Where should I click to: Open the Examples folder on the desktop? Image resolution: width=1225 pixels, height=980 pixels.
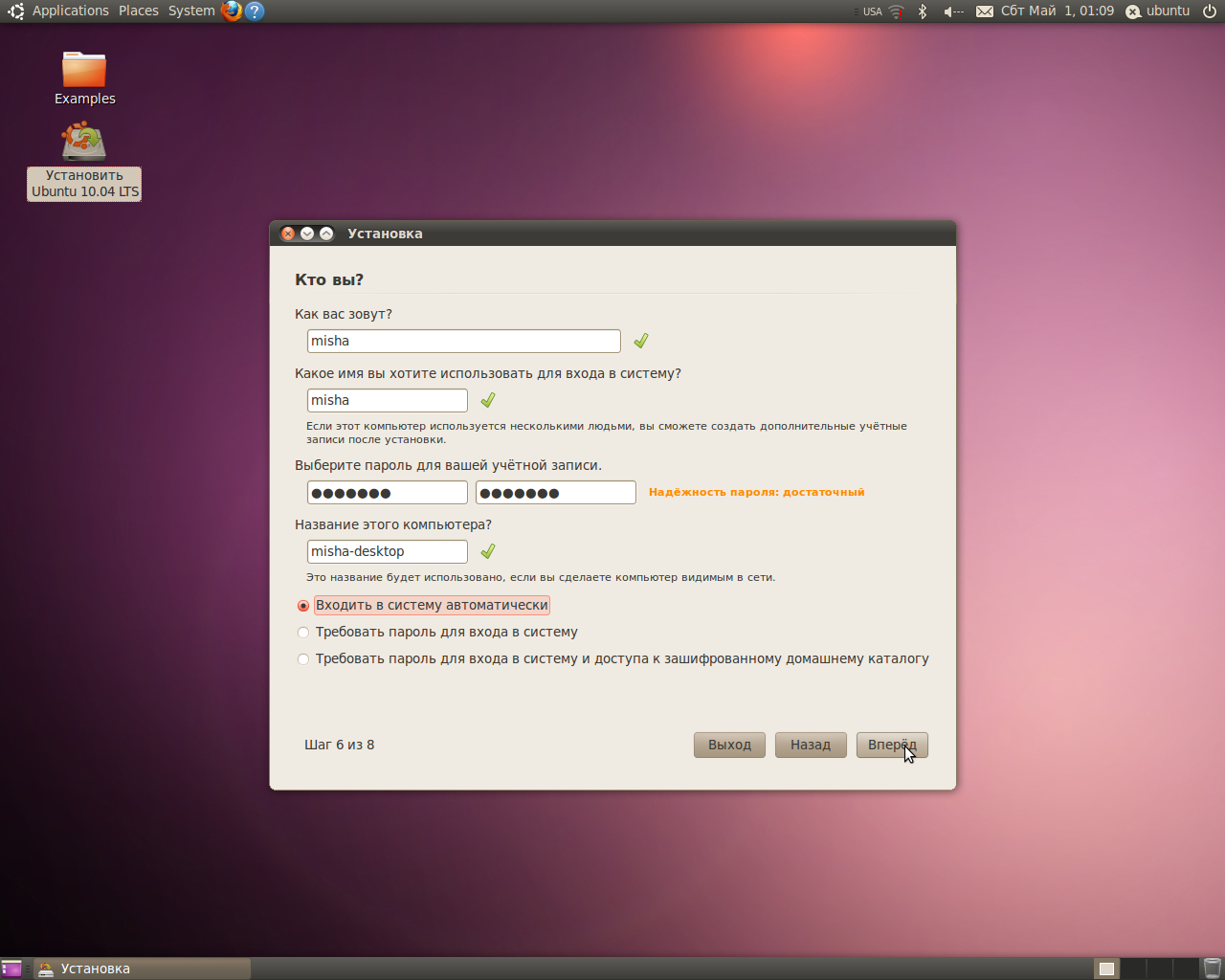(84, 78)
